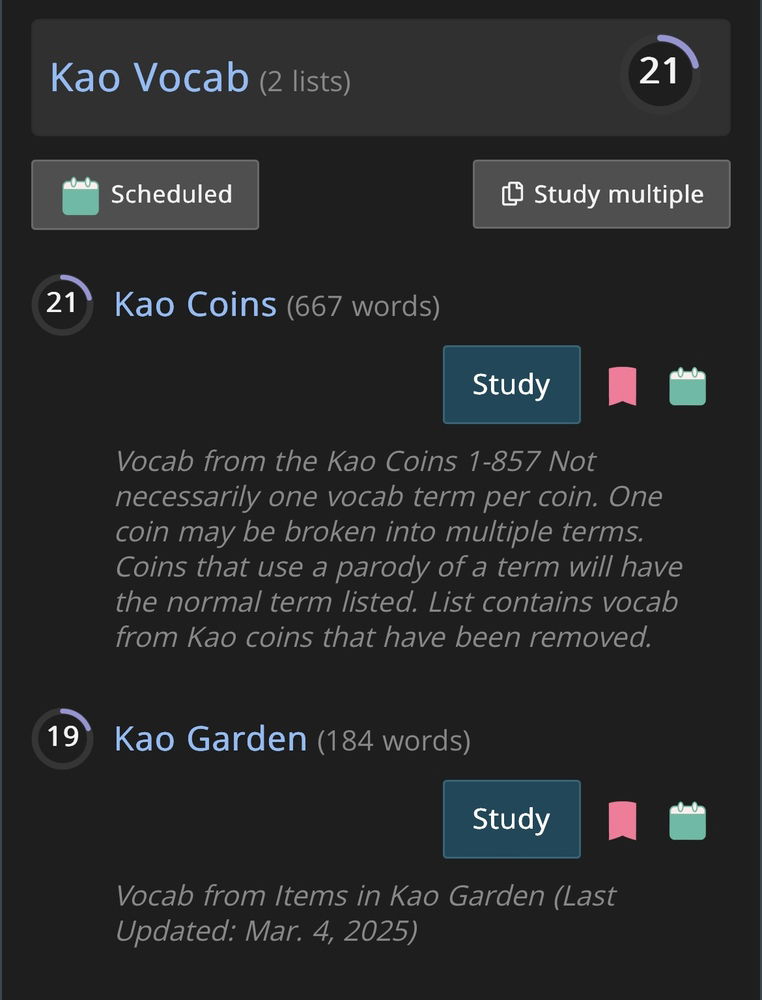
Task: Click the copy icon in Study multiple
Action: pos(512,194)
